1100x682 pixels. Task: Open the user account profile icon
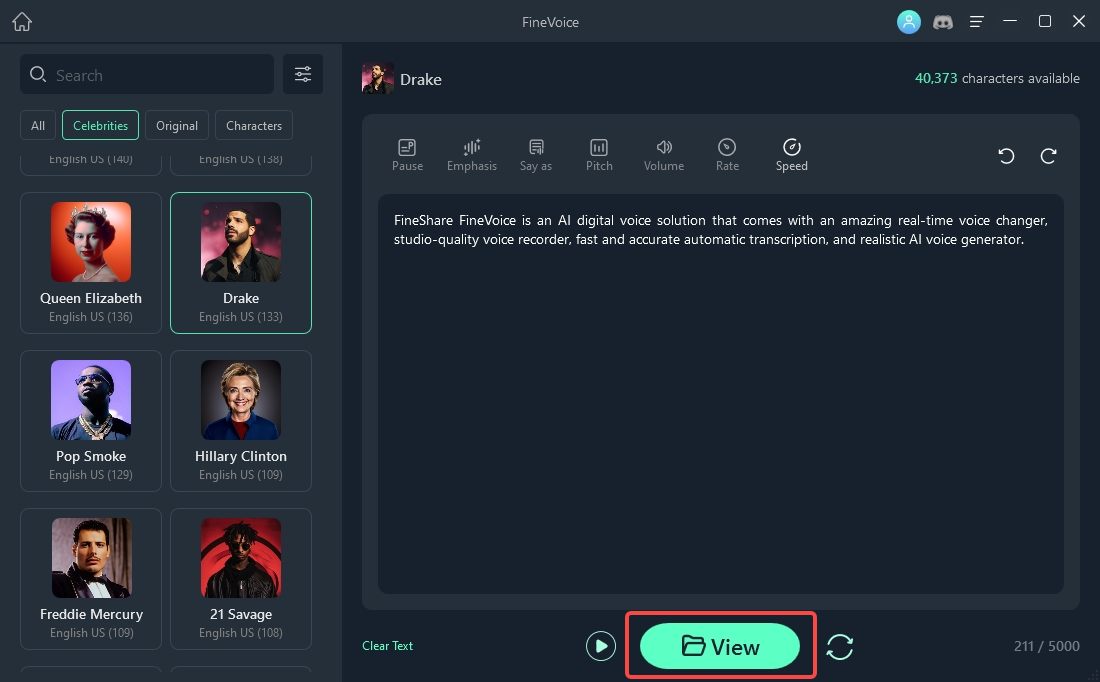pyautogui.click(x=908, y=22)
